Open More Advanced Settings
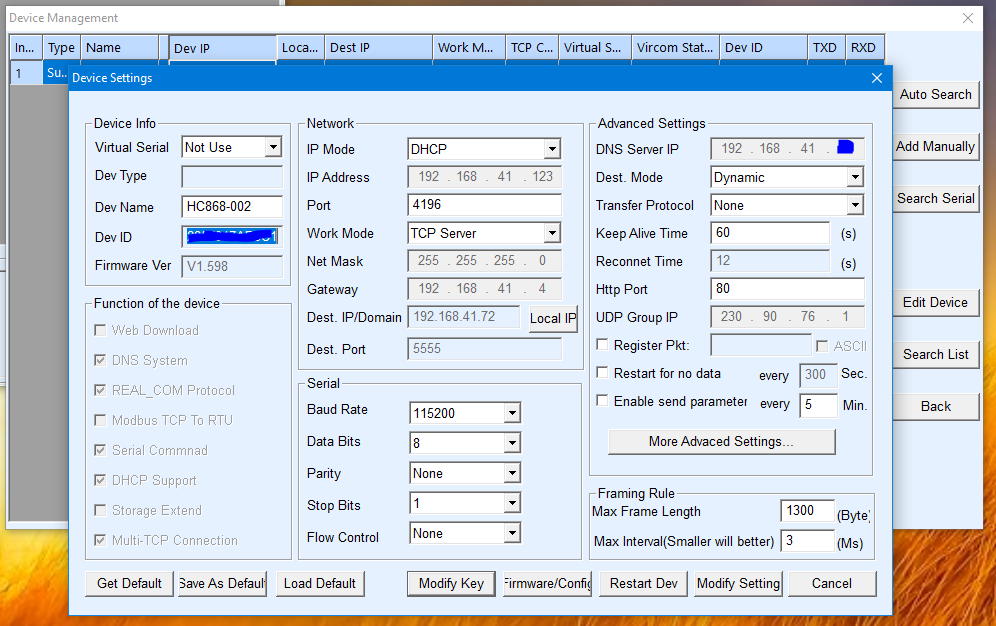This screenshot has width=996, height=626. [721, 442]
